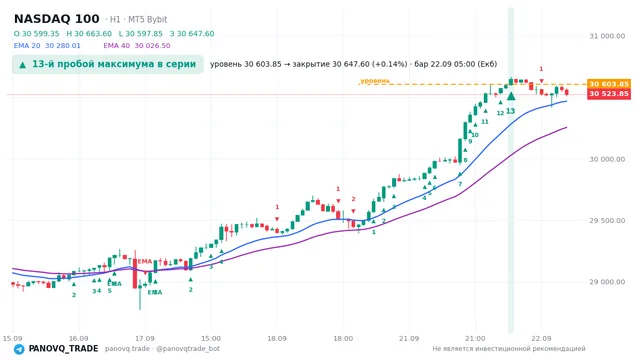
Task: Click the 'panovq.trade · @panovqtrade_bot' link text
Action: coord(162,349)
